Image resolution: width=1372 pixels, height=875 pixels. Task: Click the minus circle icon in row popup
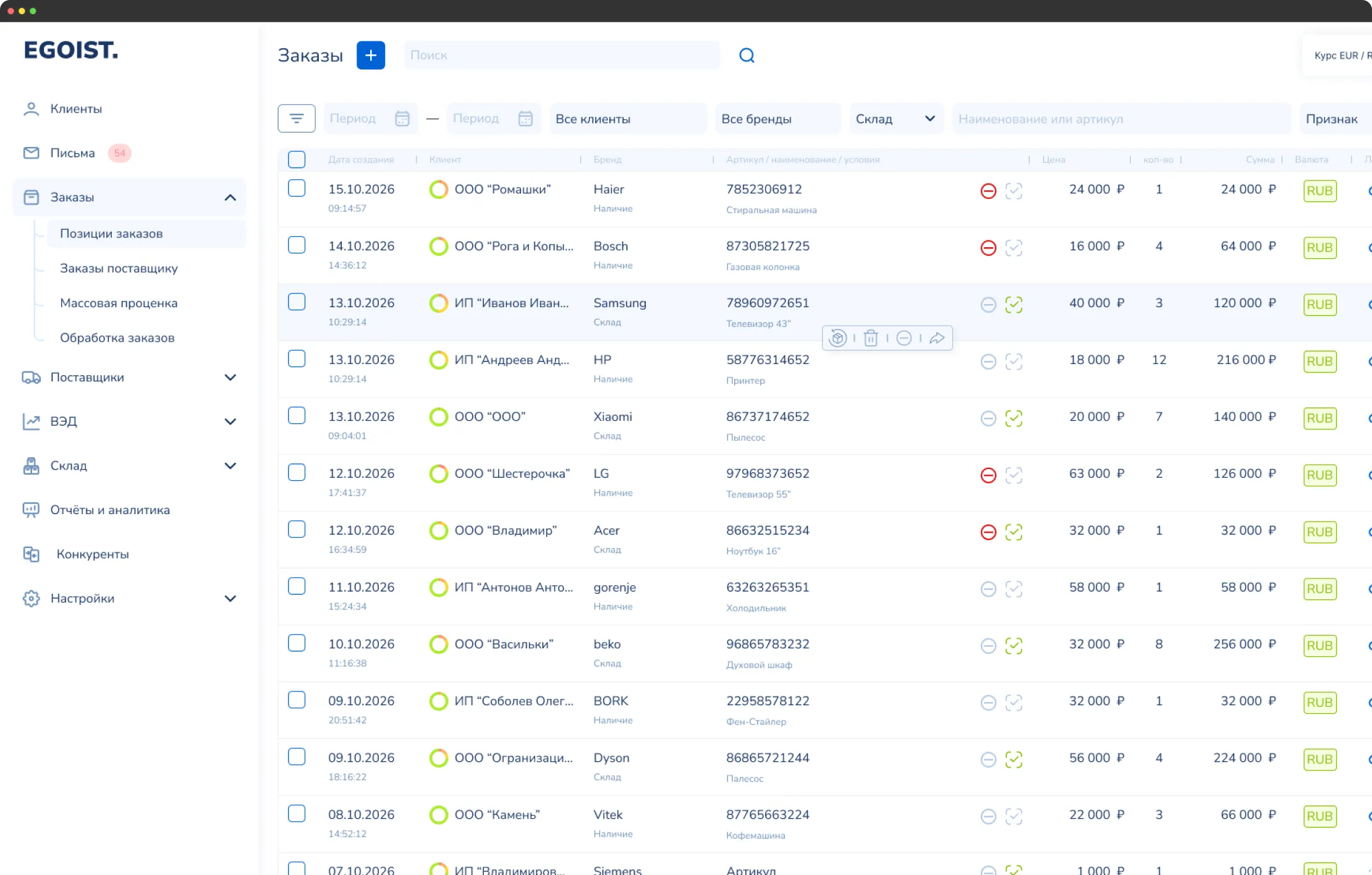point(904,338)
